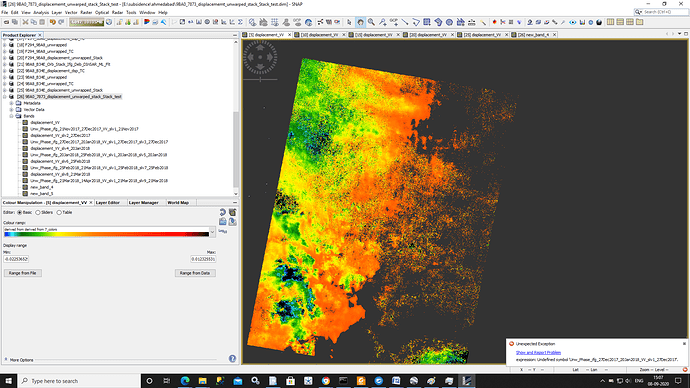Tile windows evenly grid icon
The height and width of the screenshot is (388, 690).
point(630,22)
